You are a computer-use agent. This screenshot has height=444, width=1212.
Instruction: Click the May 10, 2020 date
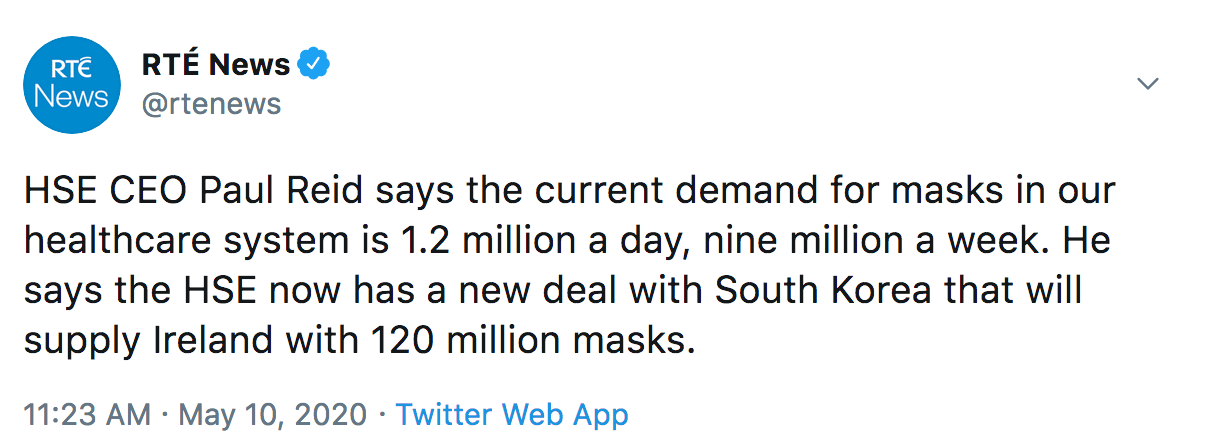pyautogui.click(x=273, y=414)
